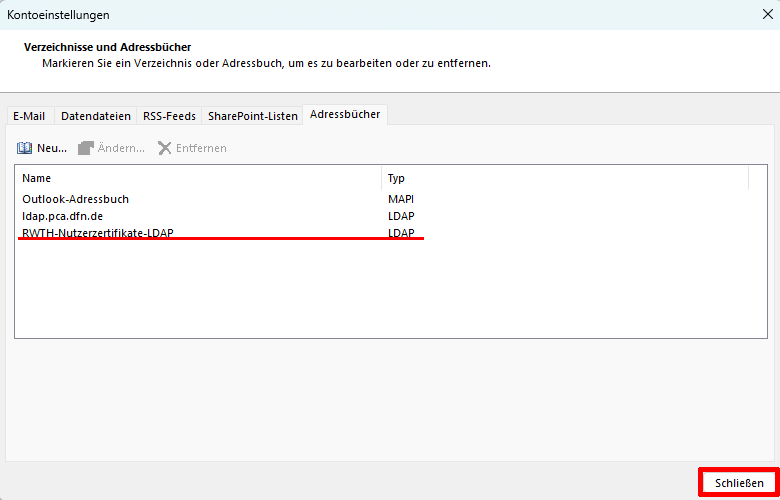Open the Datendateien tab

pos(96,116)
